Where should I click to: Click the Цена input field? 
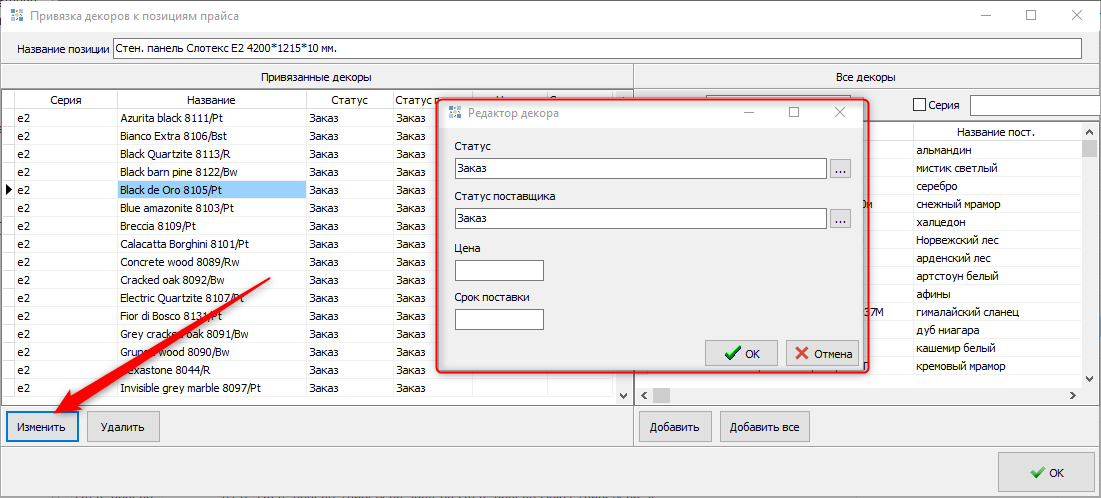click(499, 271)
